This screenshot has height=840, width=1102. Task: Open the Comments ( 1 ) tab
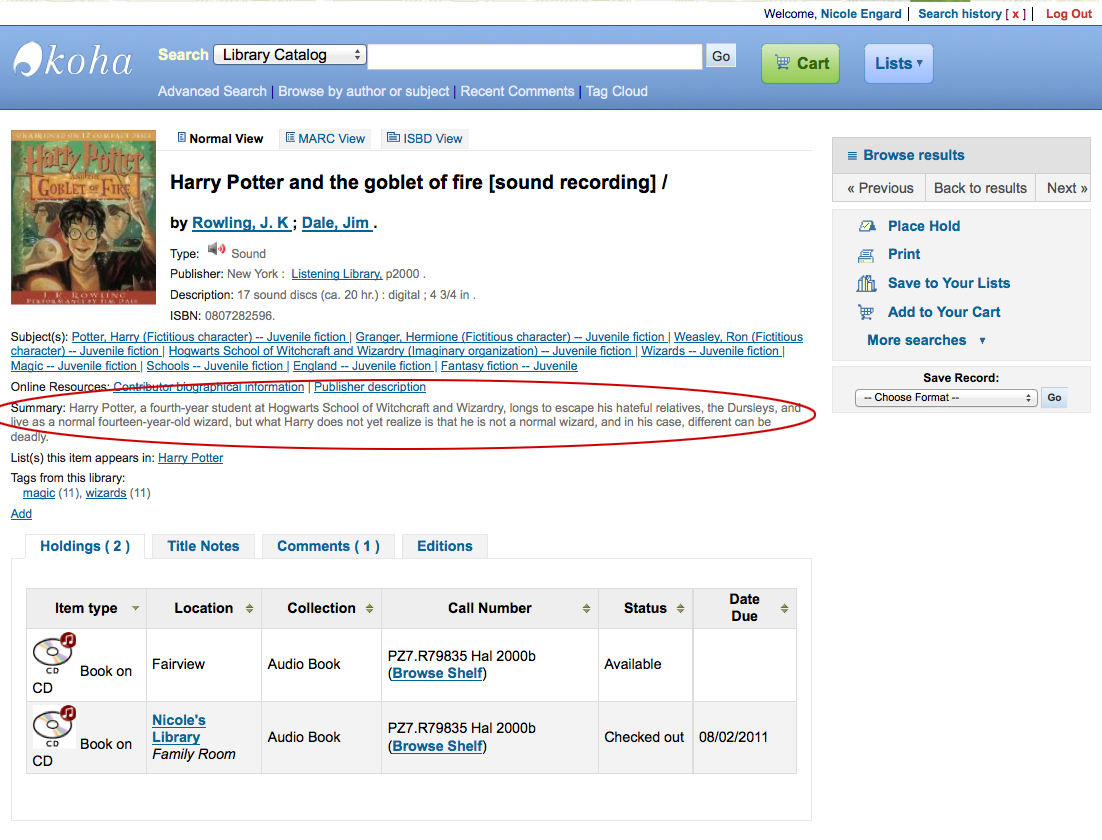tap(328, 546)
